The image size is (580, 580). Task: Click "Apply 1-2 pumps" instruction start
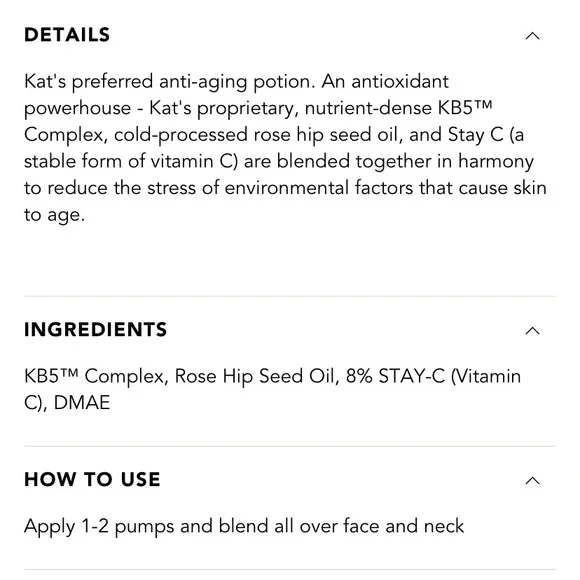click(99, 527)
